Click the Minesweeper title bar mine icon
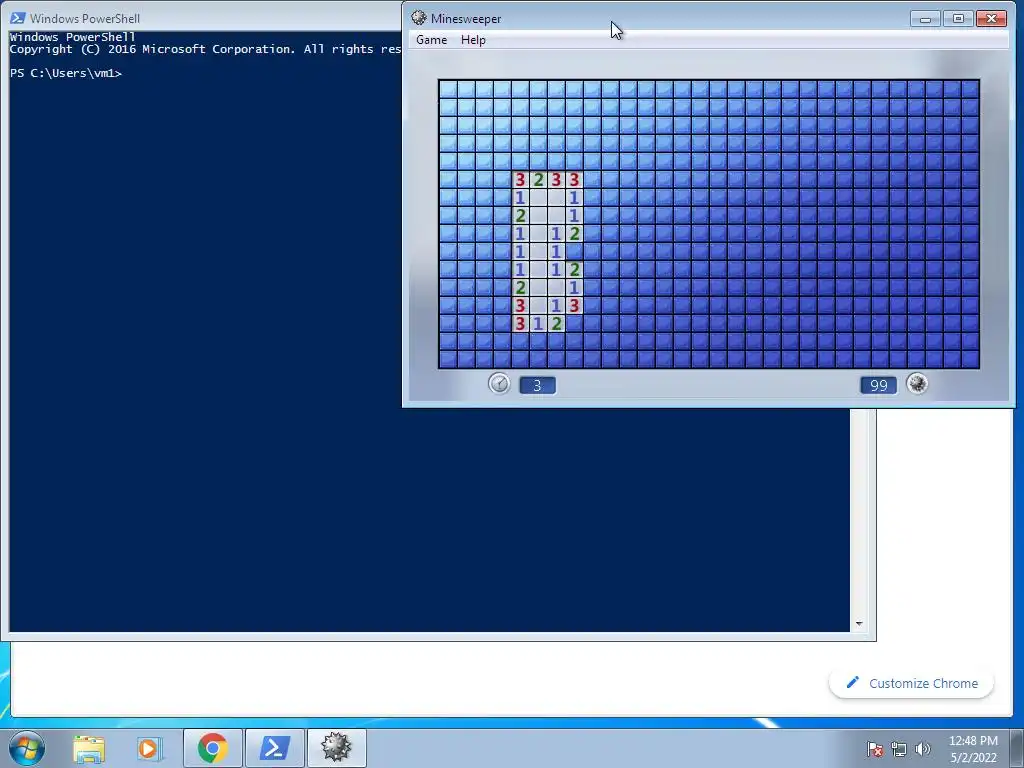 (419, 18)
